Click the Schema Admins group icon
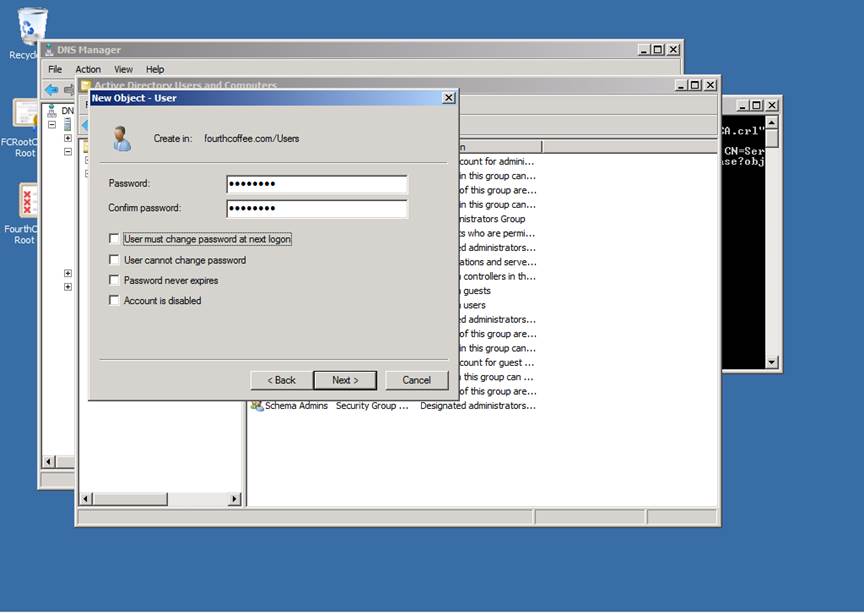This screenshot has width=864, height=613. 257,406
